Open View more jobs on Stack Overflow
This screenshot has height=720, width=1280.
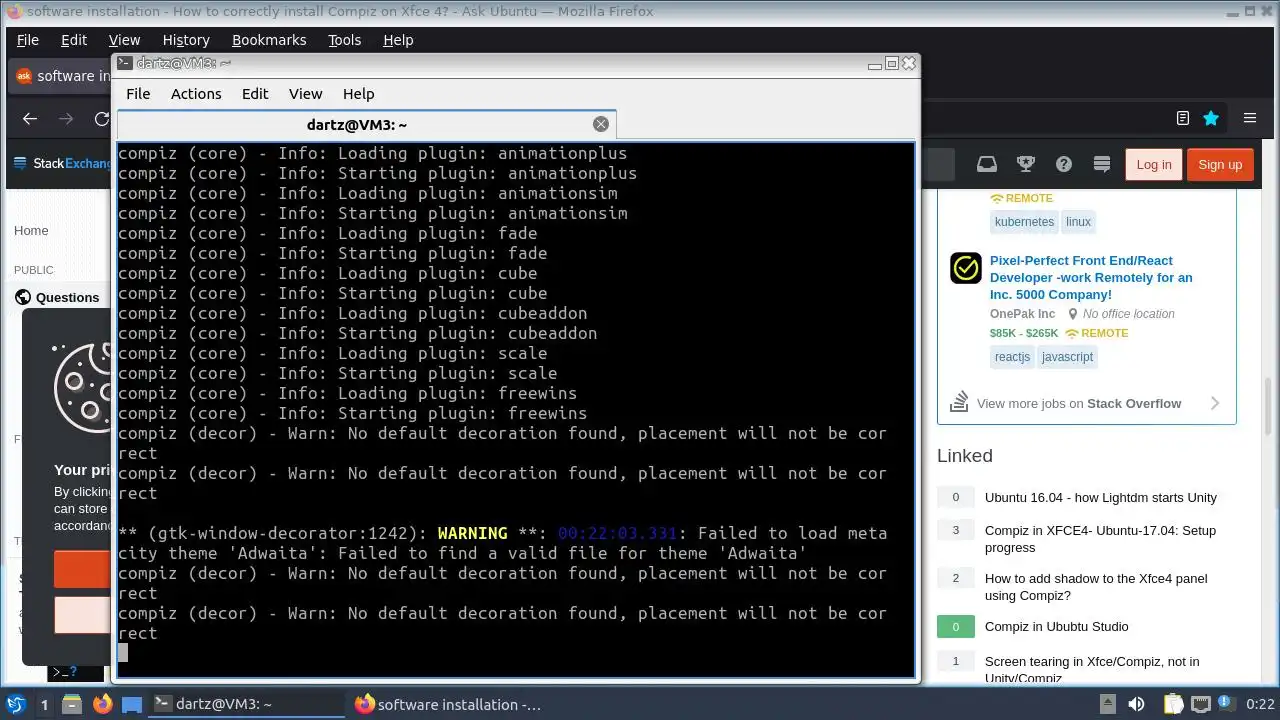click(x=1079, y=403)
